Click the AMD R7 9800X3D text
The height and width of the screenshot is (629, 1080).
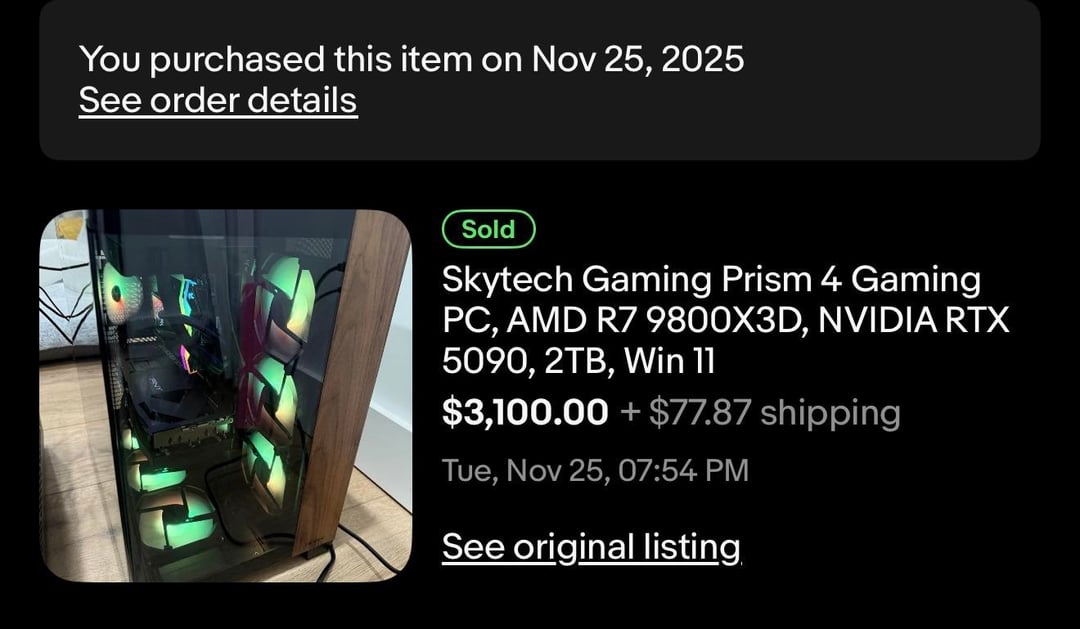click(x=625, y=322)
